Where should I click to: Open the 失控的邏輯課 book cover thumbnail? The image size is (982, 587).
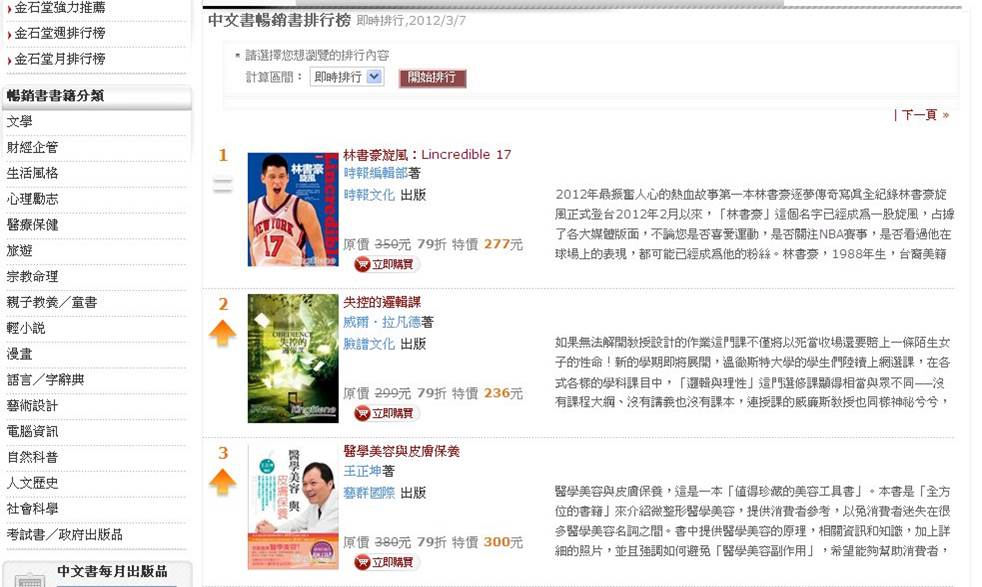[293, 358]
